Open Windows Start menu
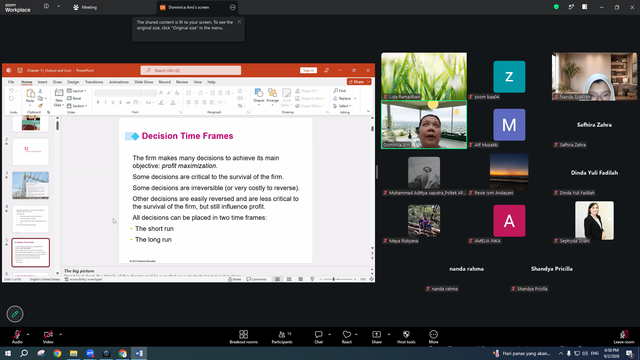The image size is (640, 360). (x=8, y=353)
